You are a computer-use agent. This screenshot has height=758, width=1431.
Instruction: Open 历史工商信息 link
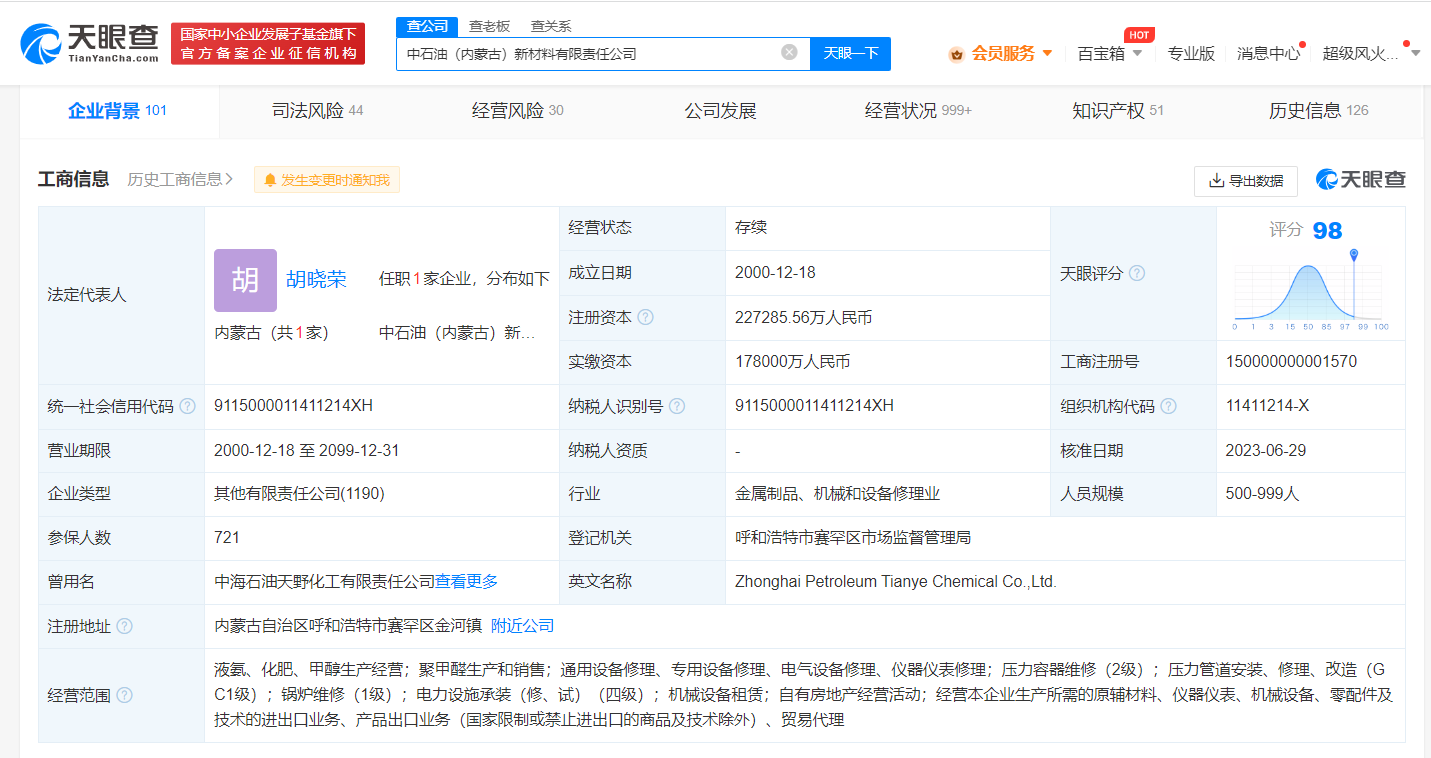coord(180,180)
